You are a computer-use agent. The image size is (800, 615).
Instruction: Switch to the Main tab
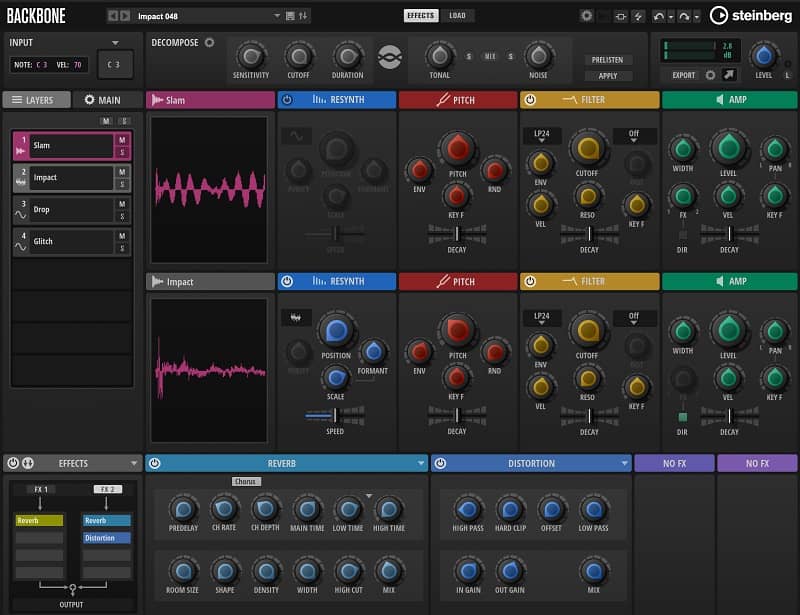tap(107, 100)
